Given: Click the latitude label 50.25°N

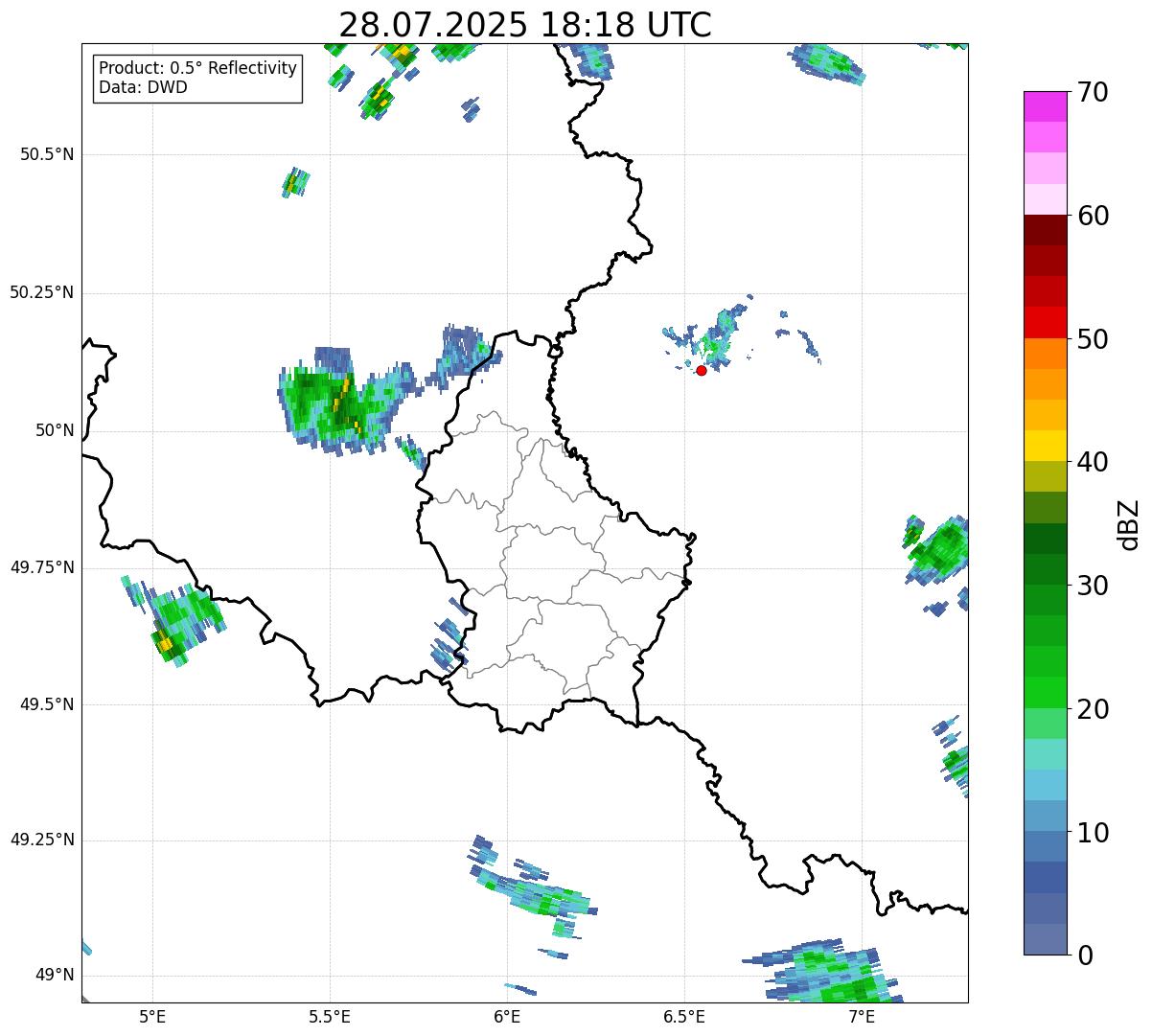Looking at the screenshot, I should point(42,292).
